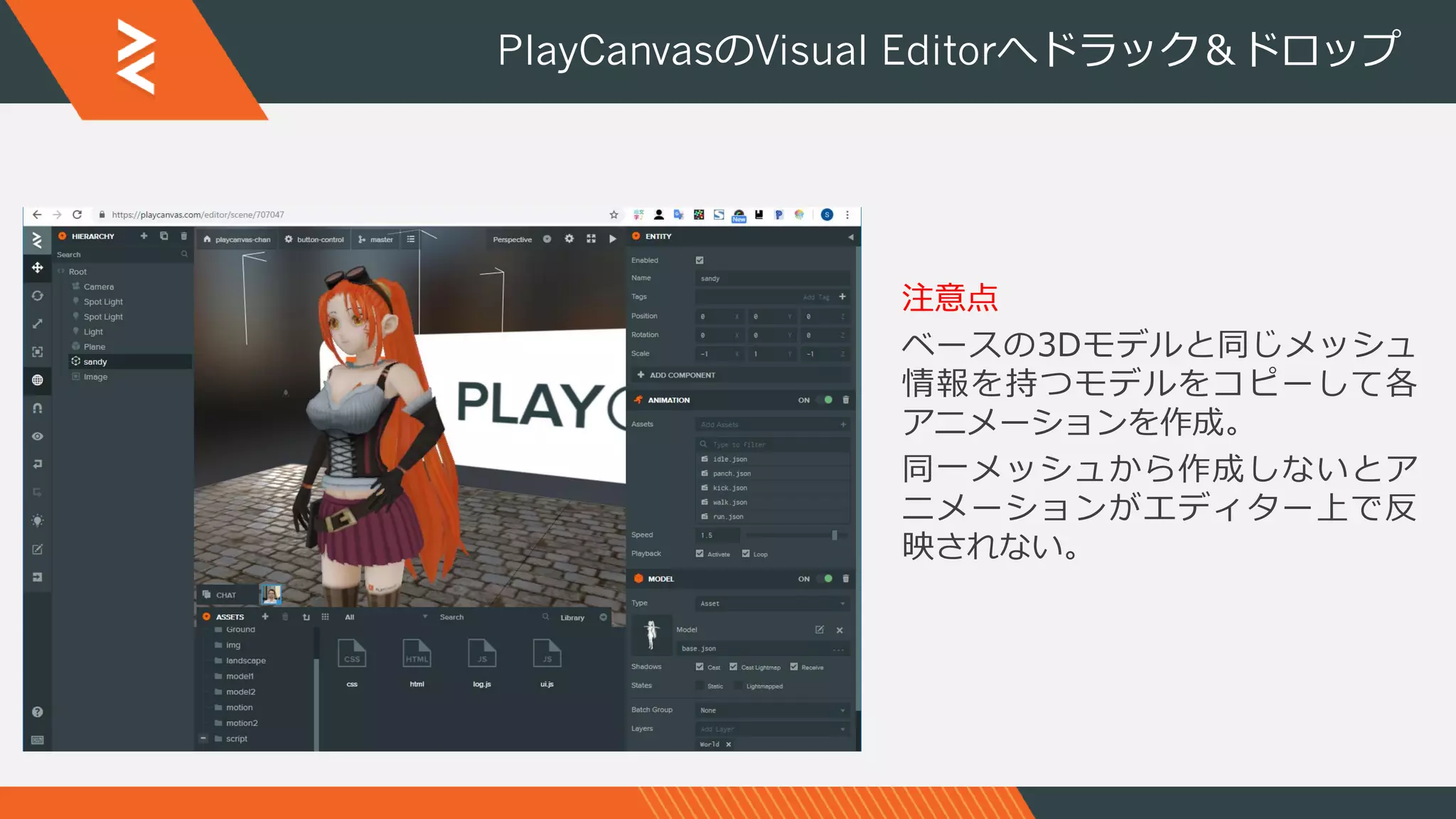Toggle the Animation component ON switch
Image resolution: width=1456 pixels, height=819 pixels.
(825, 400)
